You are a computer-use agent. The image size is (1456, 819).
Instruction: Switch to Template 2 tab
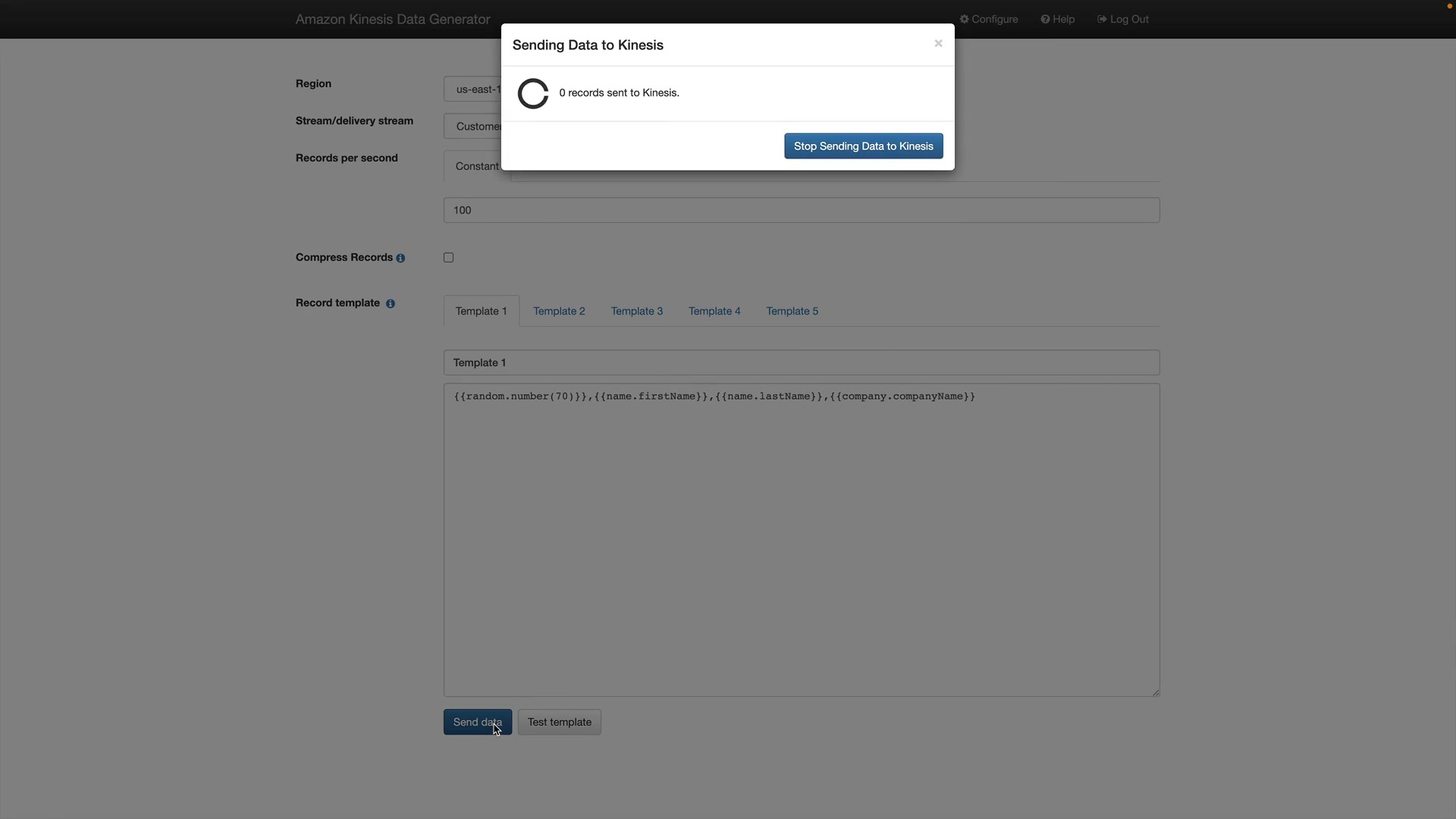[559, 311]
